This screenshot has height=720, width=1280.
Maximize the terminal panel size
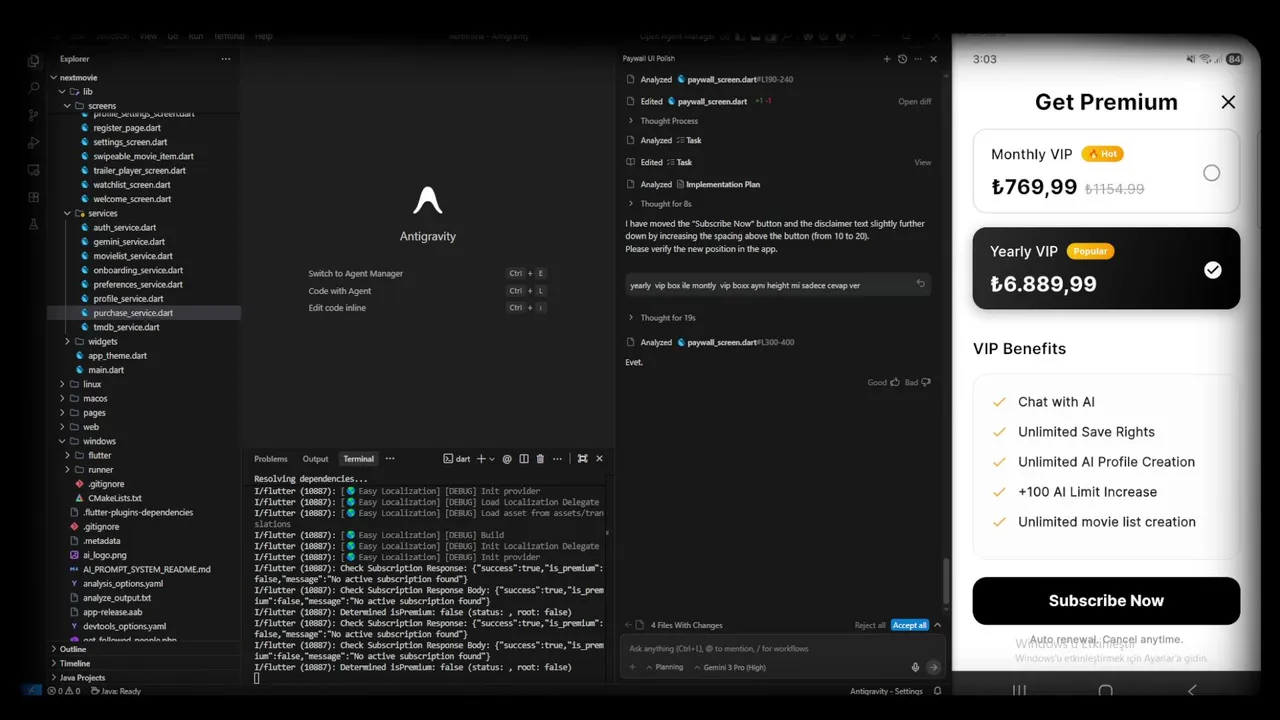[582, 459]
